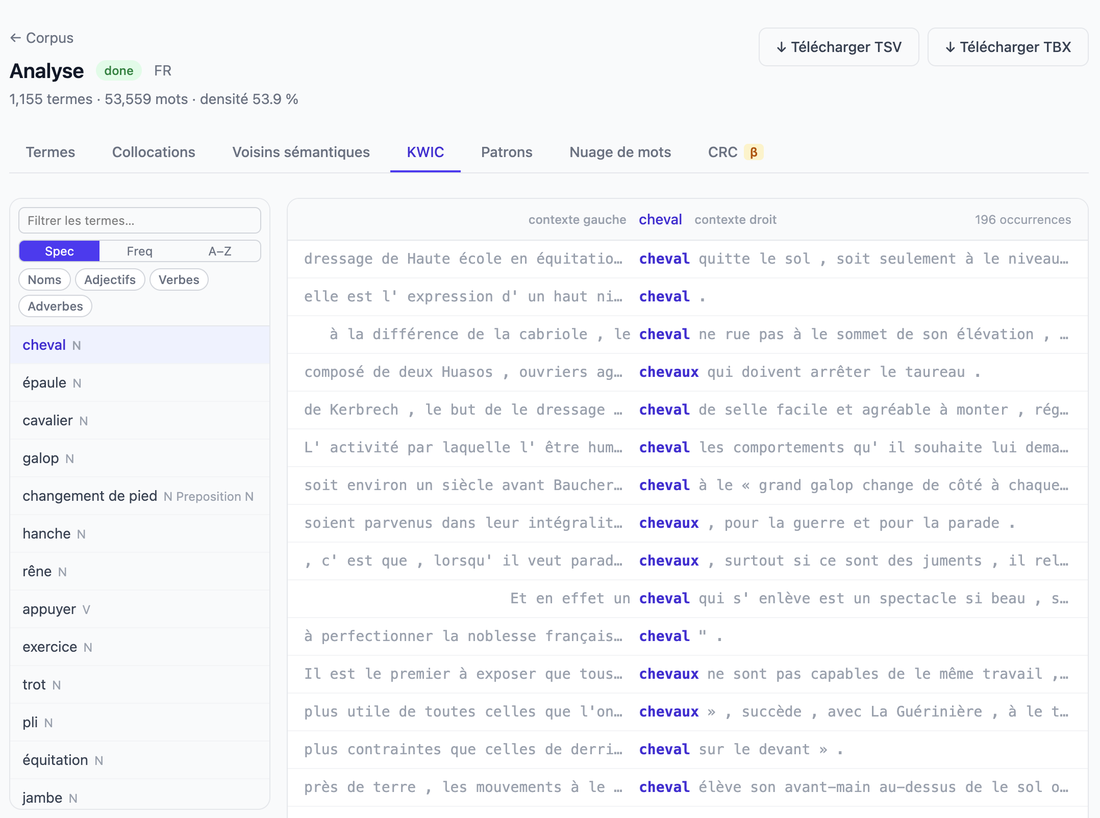Image resolution: width=1100 pixels, height=818 pixels.
Task: Open the CRC beta tab
Action: click(735, 152)
